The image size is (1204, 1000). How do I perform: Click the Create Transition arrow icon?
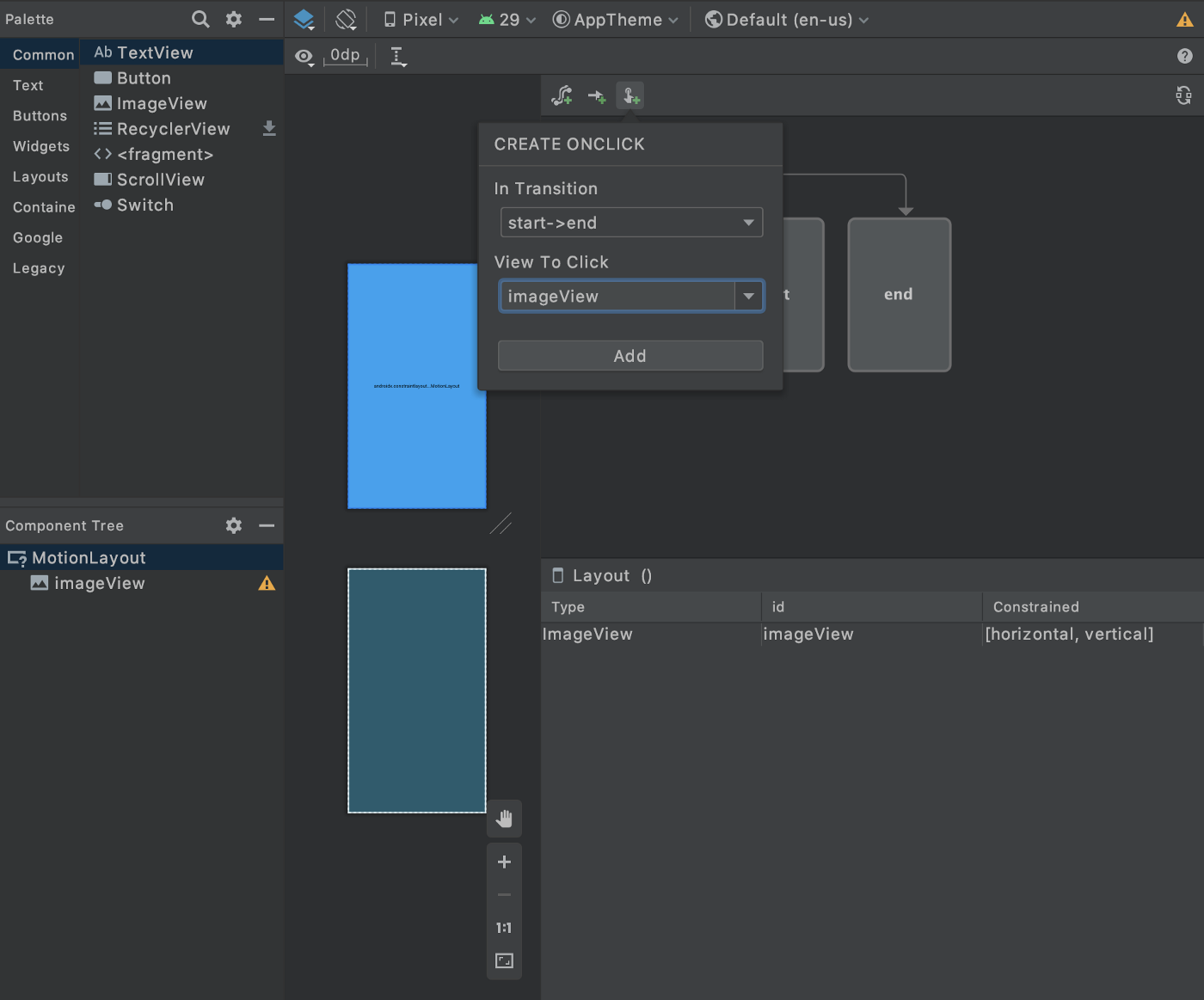pos(597,96)
